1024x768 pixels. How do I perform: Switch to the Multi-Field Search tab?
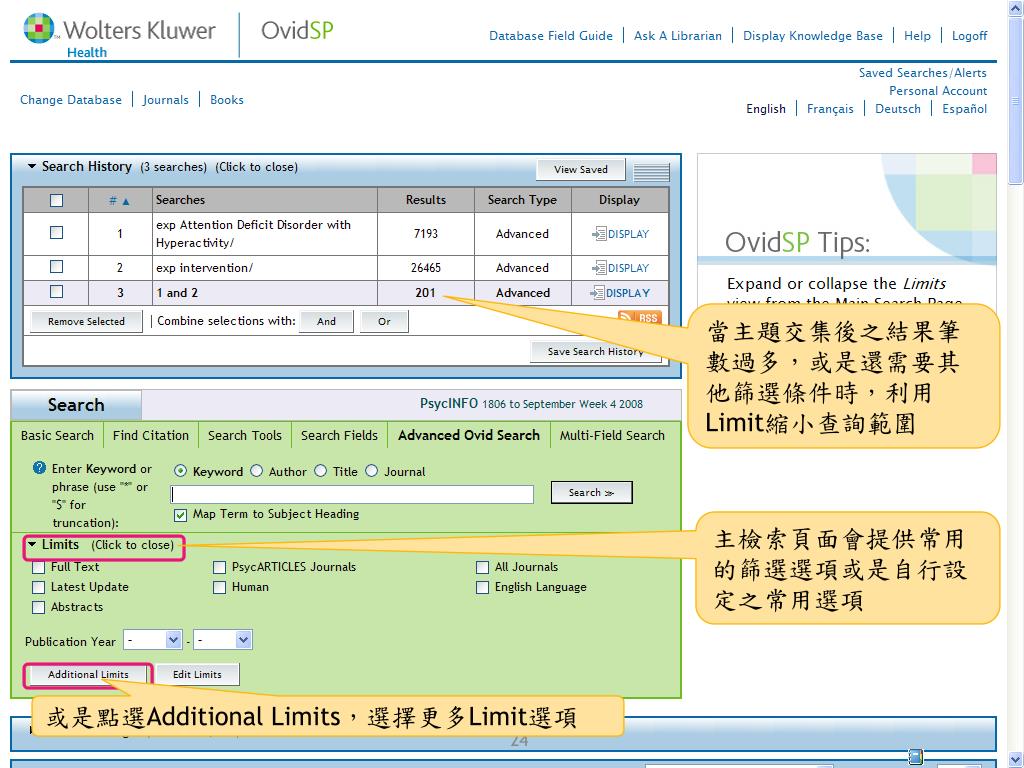612,436
